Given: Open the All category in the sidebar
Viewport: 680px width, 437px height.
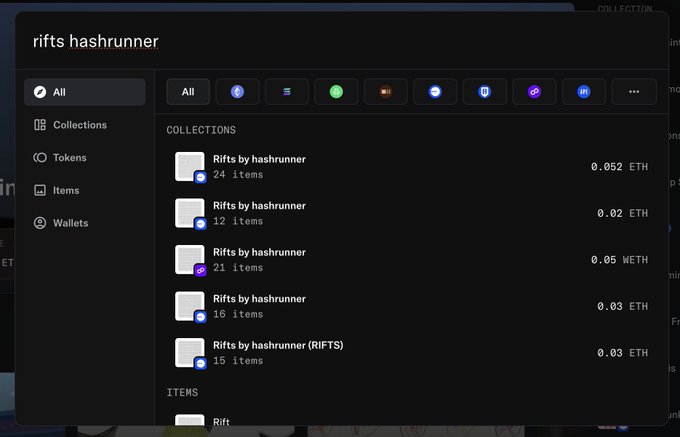Looking at the screenshot, I should [x=85, y=92].
